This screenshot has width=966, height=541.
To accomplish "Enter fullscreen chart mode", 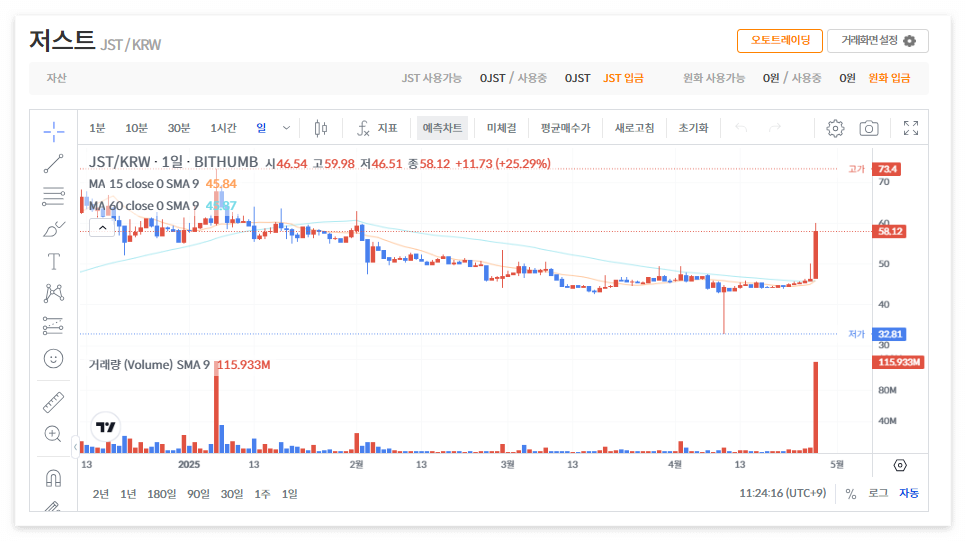I will coord(911,128).
